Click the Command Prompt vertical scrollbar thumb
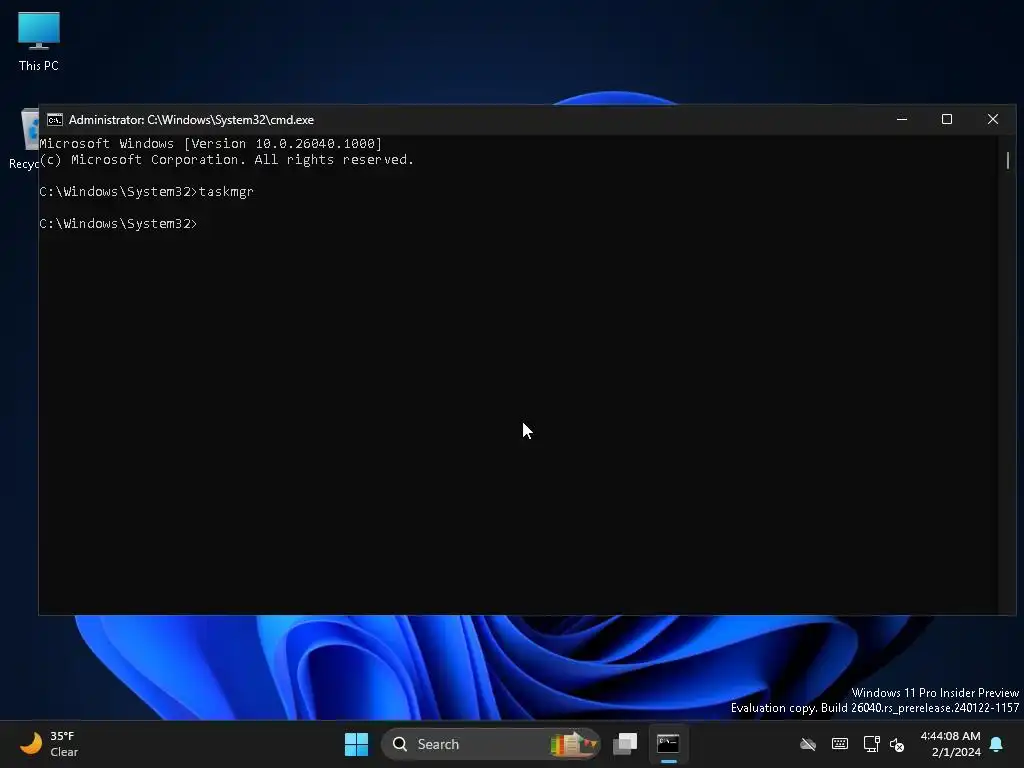The height and width of the screenshot is (768, 1024). [1008, 160]
